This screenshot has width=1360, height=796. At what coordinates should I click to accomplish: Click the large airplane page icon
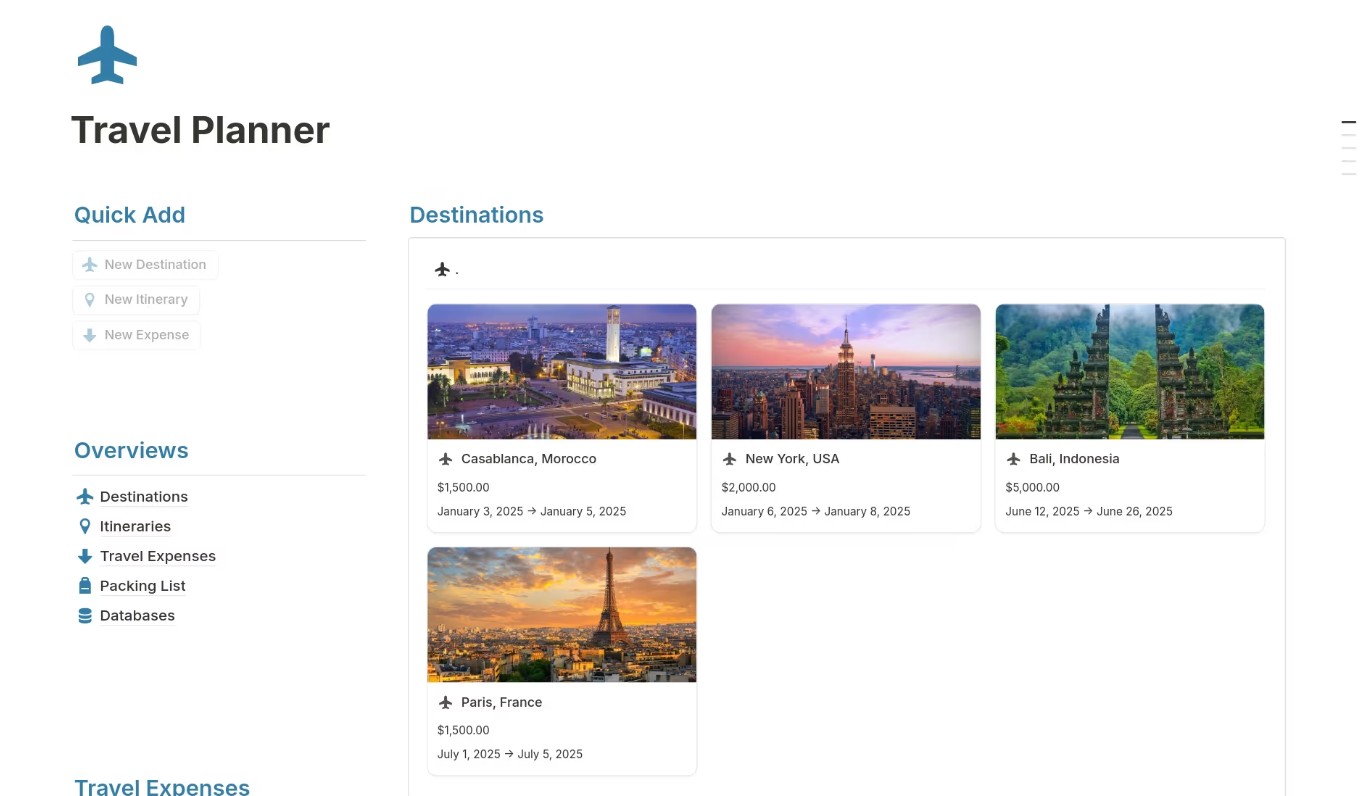point(107,55)
